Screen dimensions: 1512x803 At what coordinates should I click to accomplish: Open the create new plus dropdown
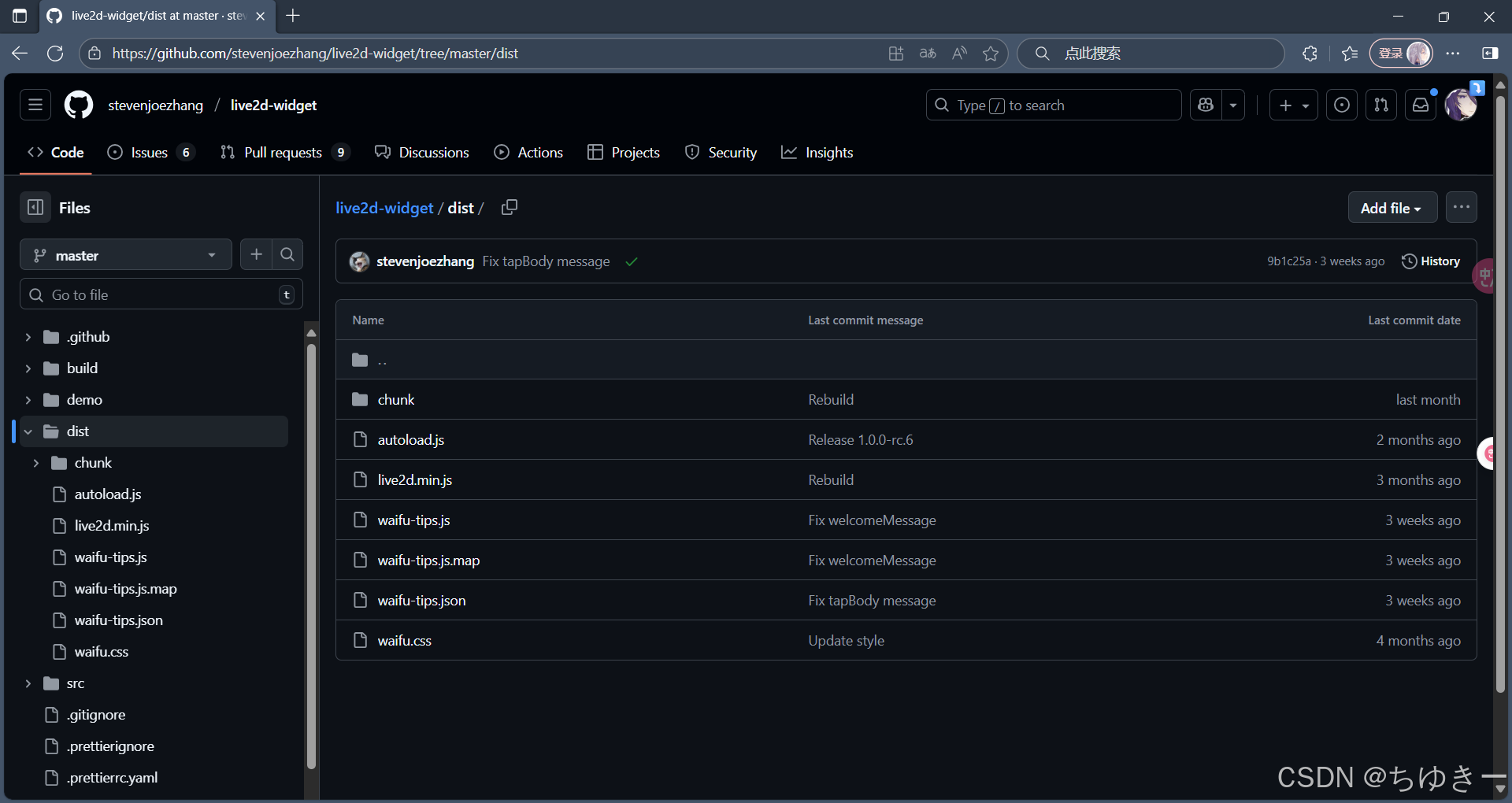click(x=1293, y=105)
